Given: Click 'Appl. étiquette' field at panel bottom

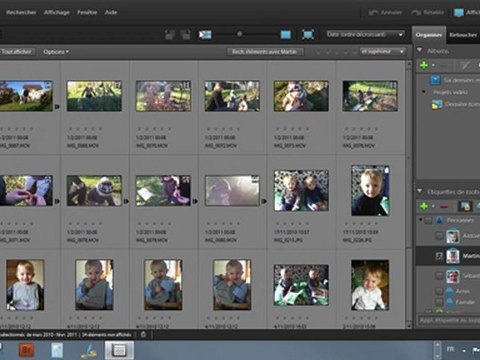Looking at the screenshot, I should [449, 320].
